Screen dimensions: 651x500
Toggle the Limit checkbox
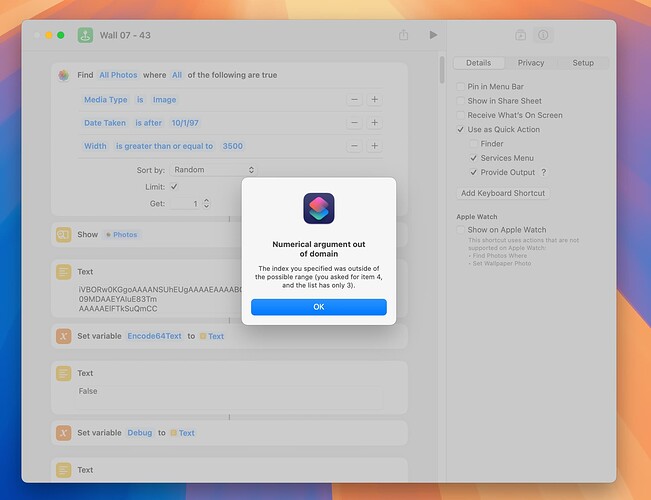click(x=174, y=187)
